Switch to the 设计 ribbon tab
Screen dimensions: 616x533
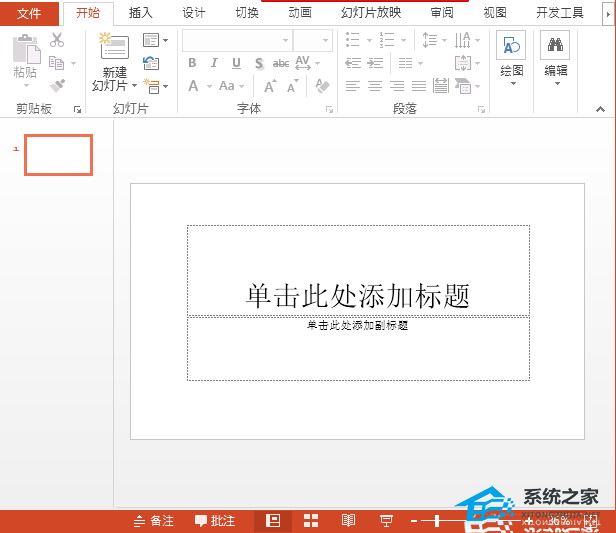[194, 13]
